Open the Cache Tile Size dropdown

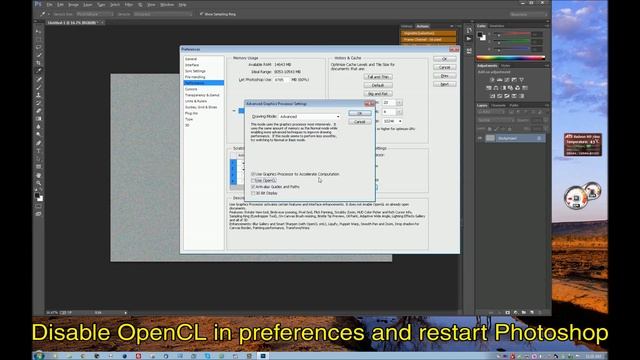click(393, 121)
